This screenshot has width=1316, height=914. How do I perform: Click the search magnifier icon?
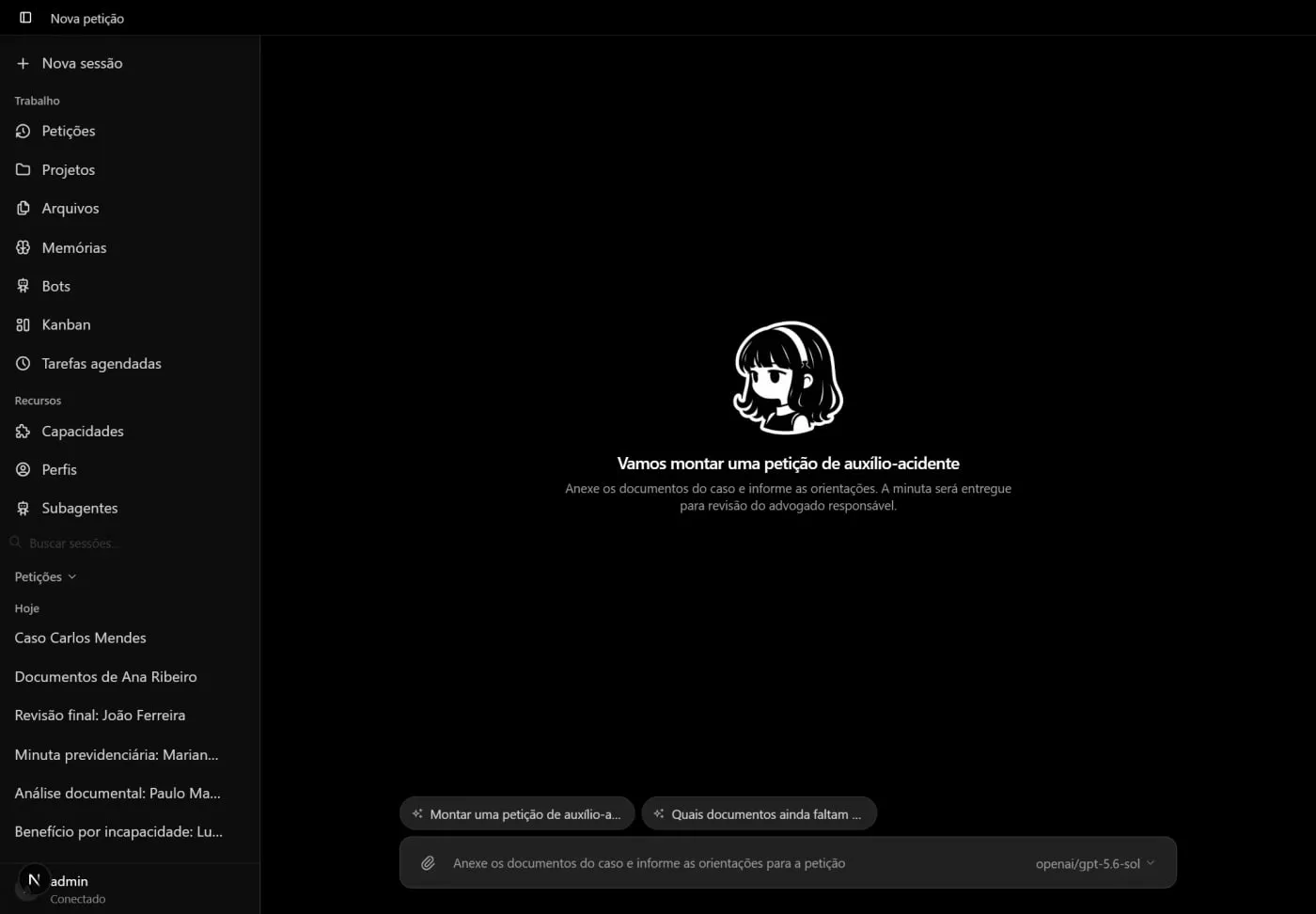[16, 543]
